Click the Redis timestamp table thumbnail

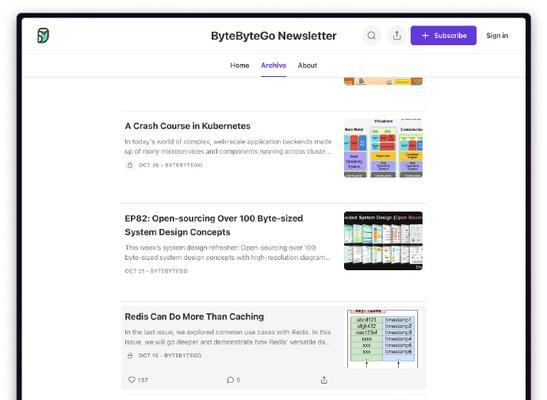point(383,338)
